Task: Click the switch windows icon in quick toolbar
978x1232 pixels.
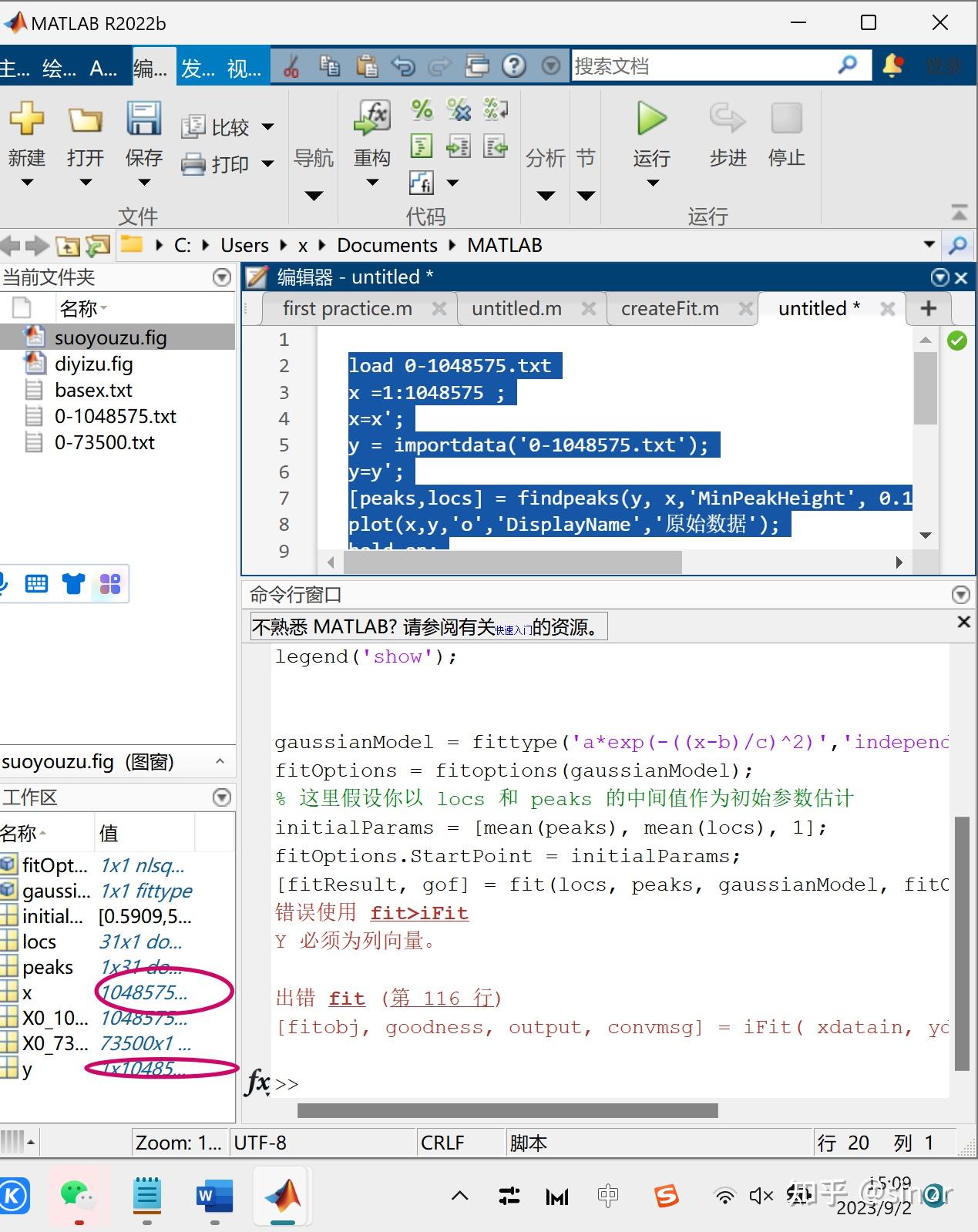Action: pyautogui.click(x=477, y=66)
